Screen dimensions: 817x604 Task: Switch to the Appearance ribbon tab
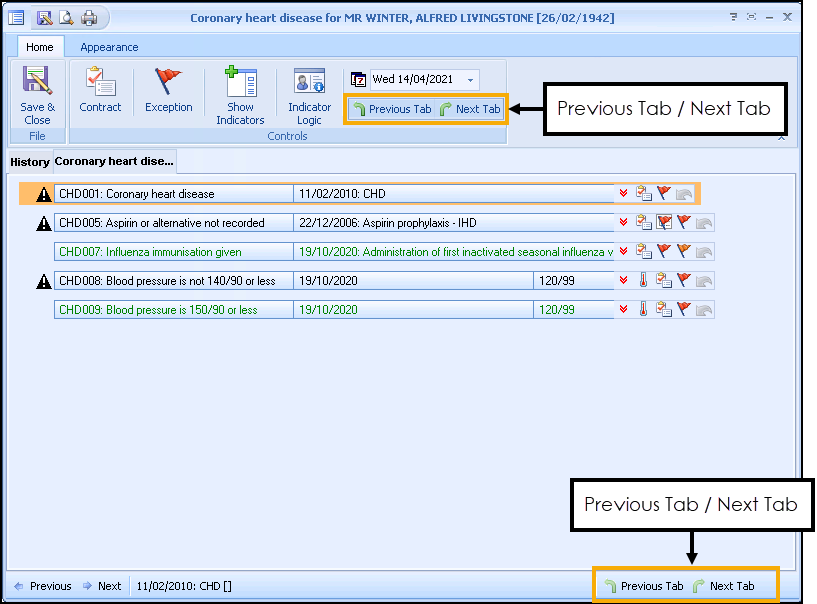click(x=109, y=47)
